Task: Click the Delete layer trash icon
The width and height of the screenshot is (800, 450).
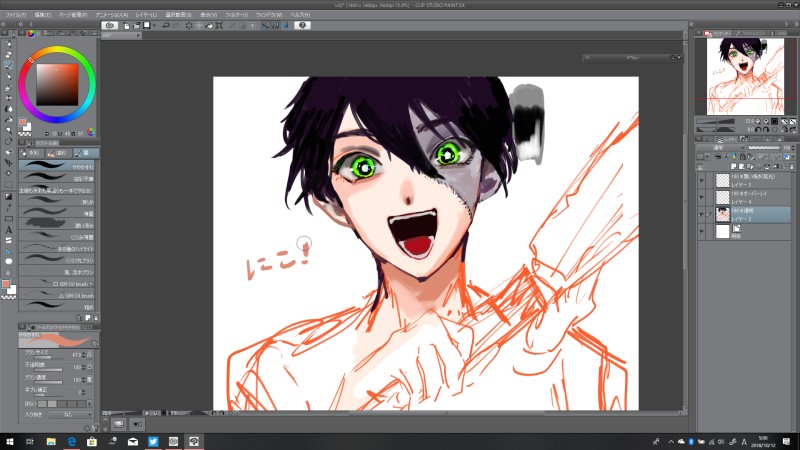Action: pos(792,167)
